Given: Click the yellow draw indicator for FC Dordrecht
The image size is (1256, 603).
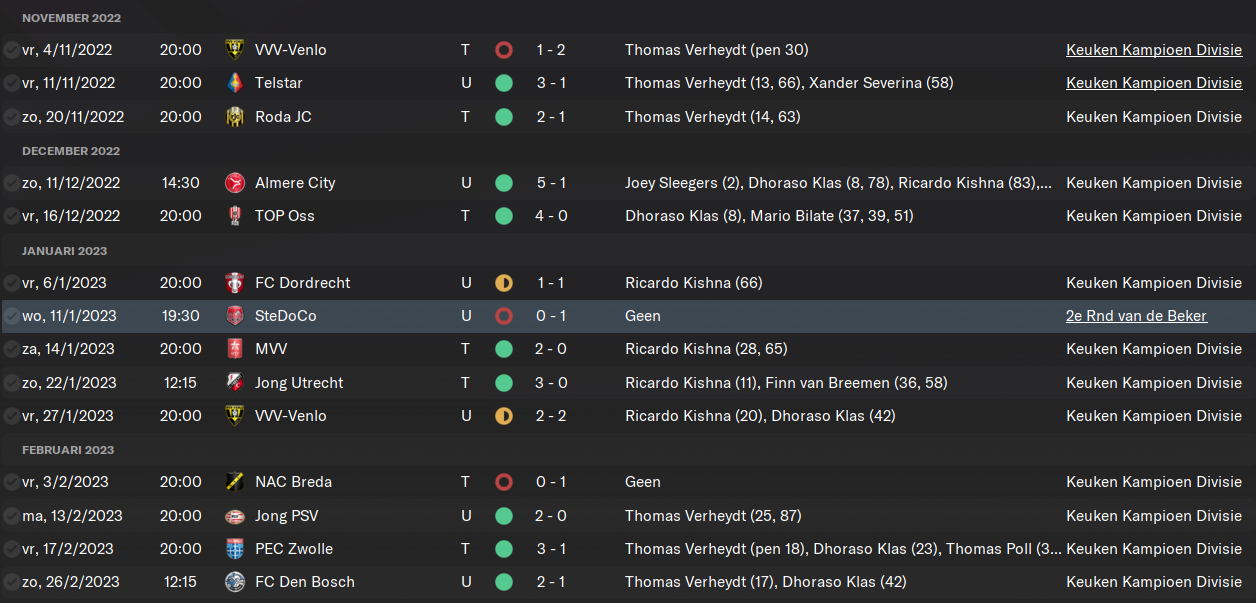Looking at the screenshot, I should pos(504,283).
